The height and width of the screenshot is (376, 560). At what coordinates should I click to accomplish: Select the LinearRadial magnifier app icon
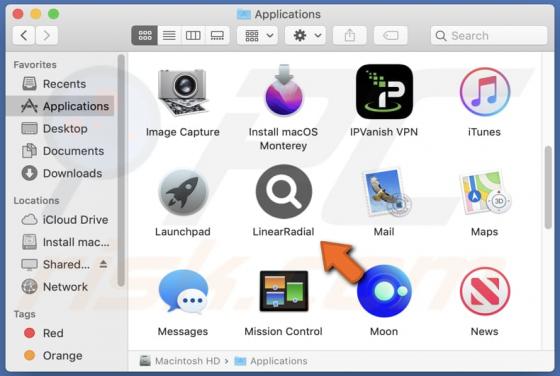(x=284, y=192)
